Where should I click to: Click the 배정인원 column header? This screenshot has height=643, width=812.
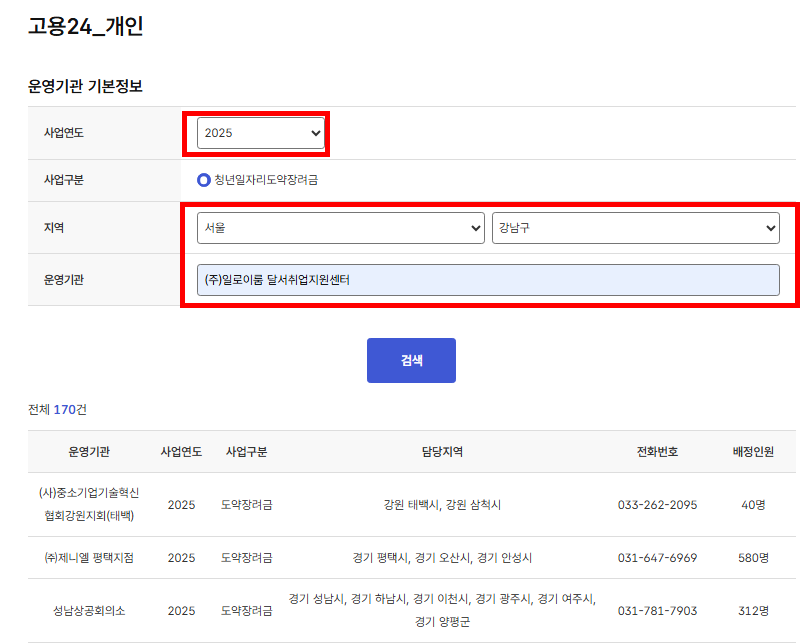(x=749, y=451)
